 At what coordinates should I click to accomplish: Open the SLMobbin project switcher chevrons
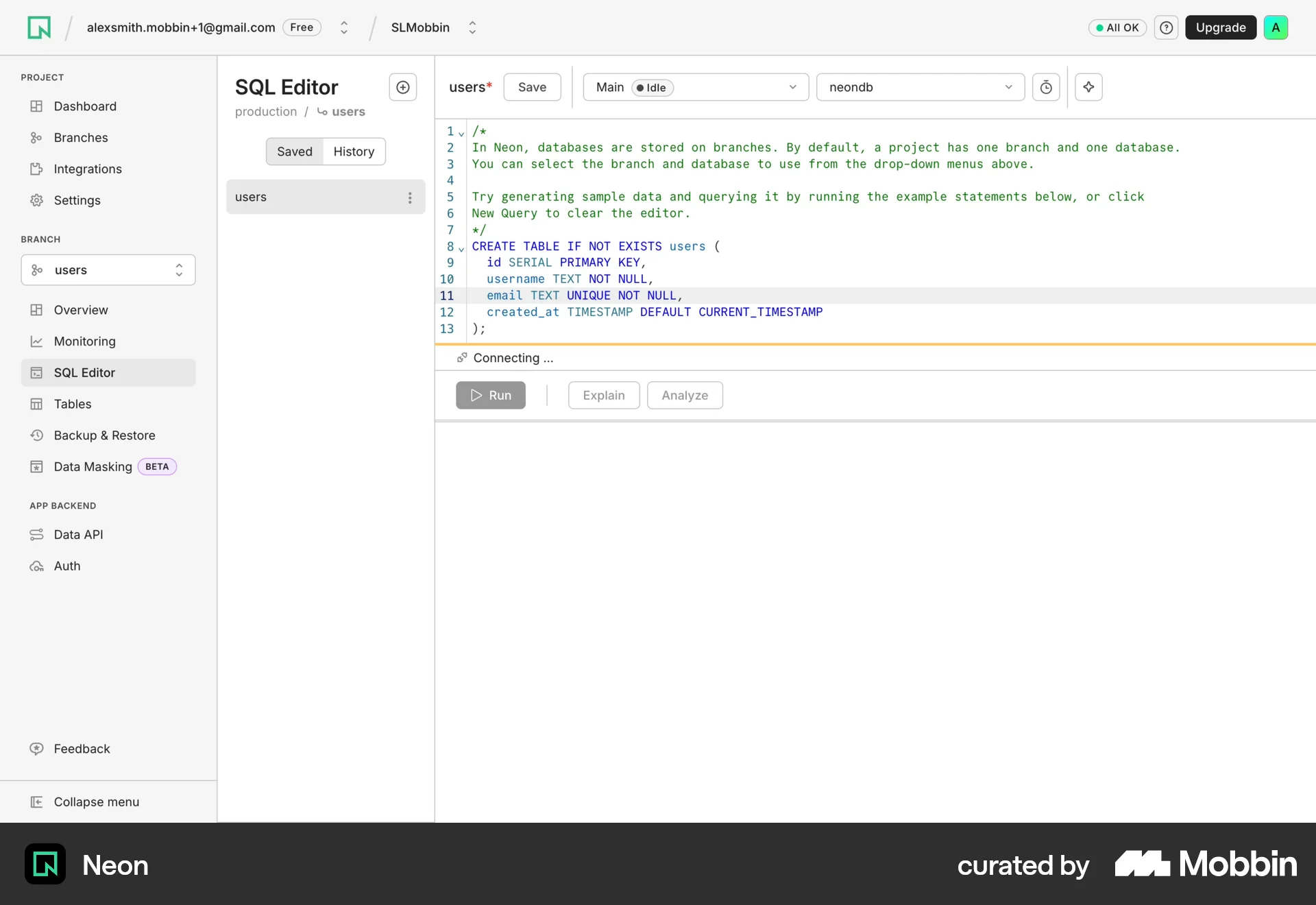[x=472, y=27]
